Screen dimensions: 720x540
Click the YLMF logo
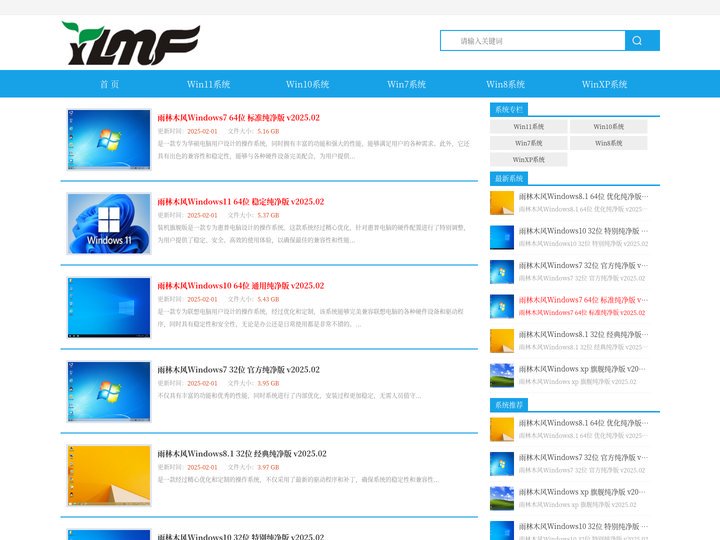[x=131, y=43]
